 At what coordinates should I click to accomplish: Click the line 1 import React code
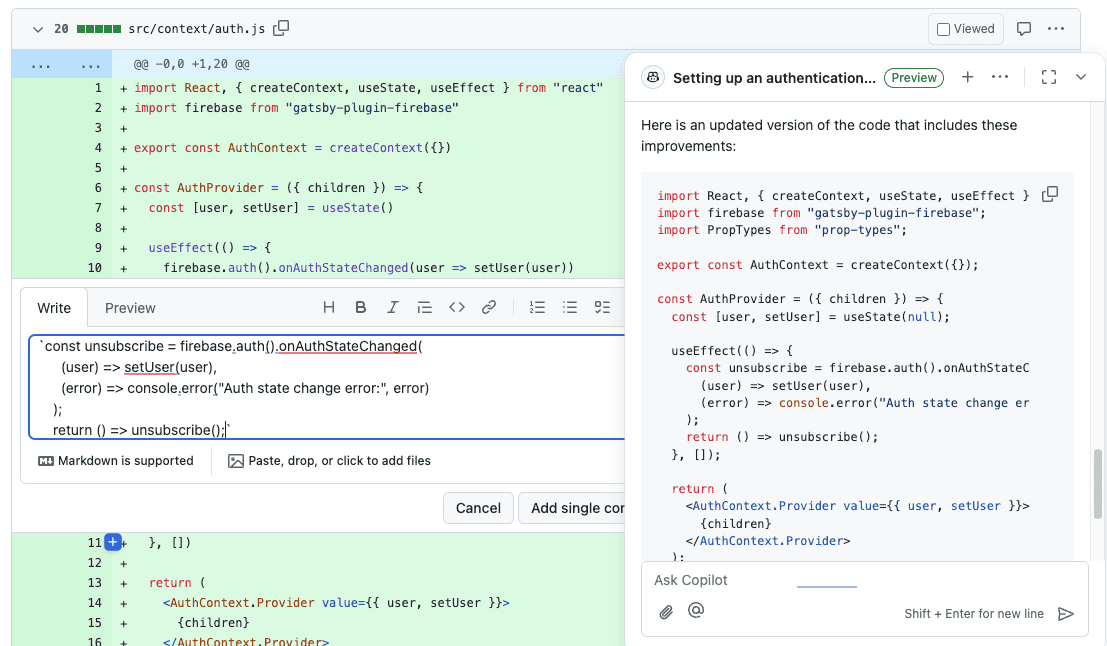pyautogui.click(x=369, y=88)
